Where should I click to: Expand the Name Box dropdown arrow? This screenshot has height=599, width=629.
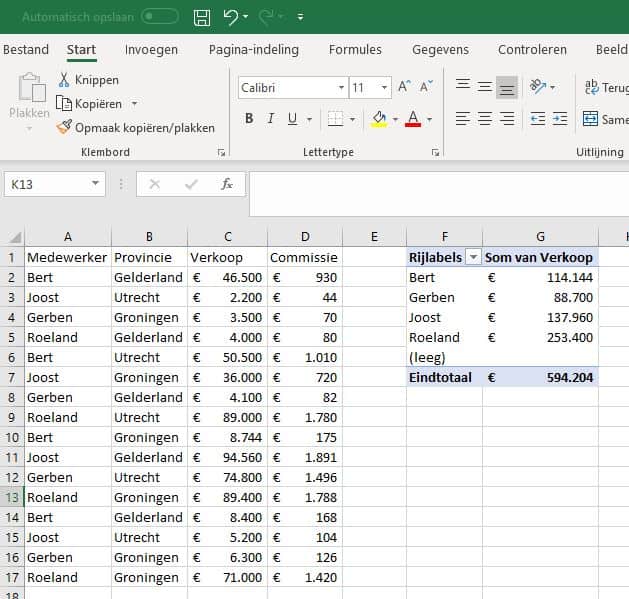coord(95,183)
